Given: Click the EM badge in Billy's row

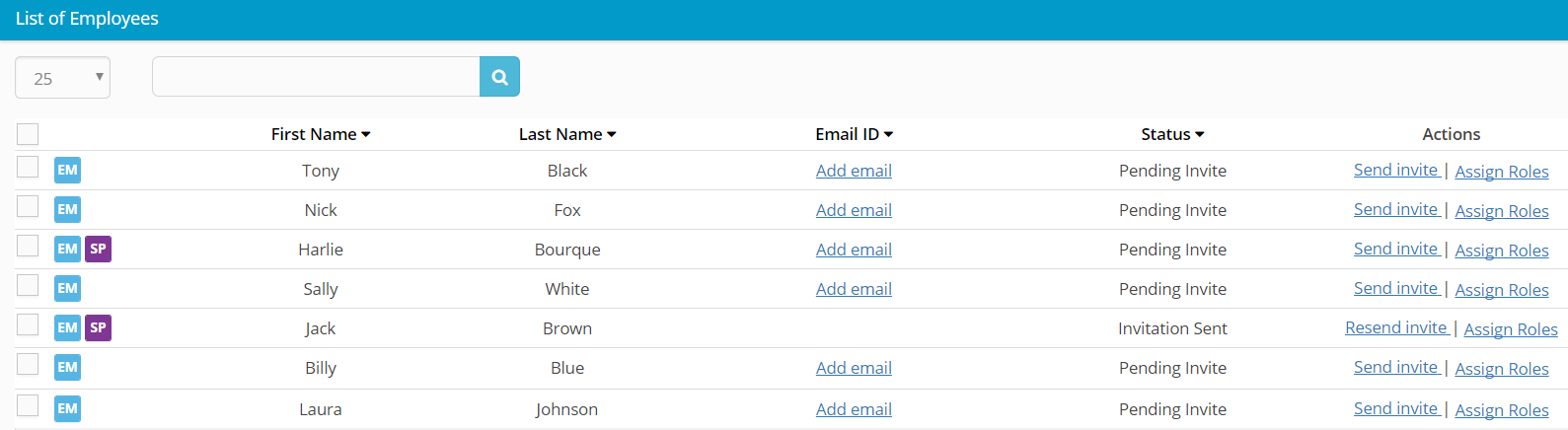Looking at the screenshot, I should click(x=67, y=368).
